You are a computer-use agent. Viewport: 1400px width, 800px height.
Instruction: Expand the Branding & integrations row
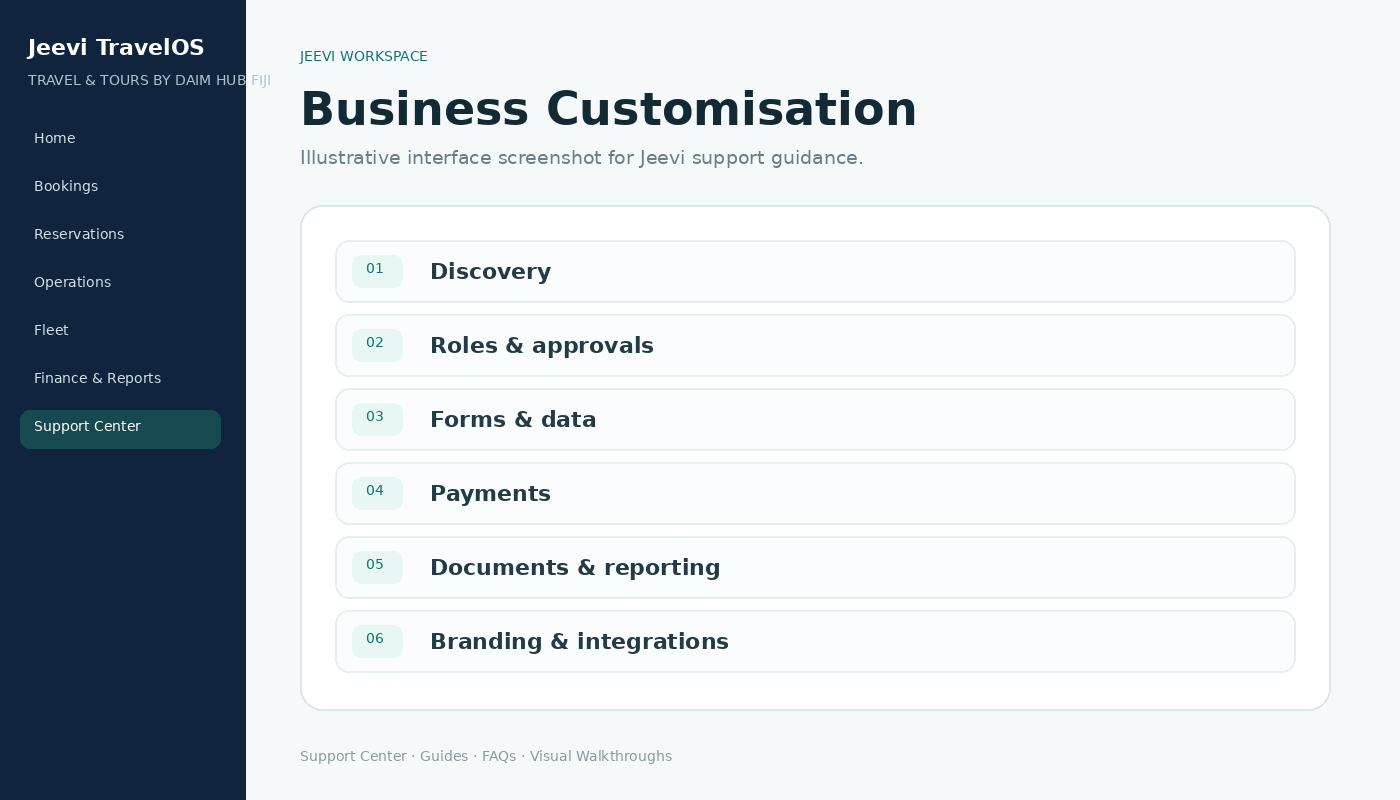pyautogui.click(x=815, y=641)
